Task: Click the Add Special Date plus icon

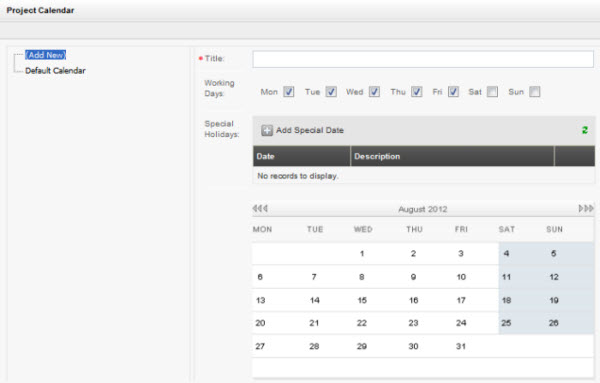Action: [267, 130]
